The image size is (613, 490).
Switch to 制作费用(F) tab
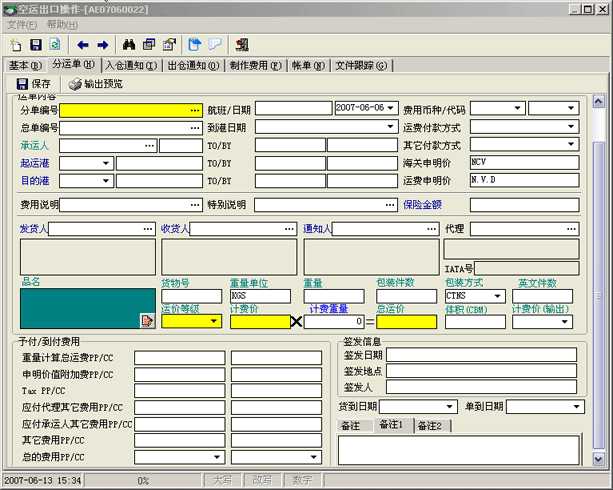click(256, 65)
